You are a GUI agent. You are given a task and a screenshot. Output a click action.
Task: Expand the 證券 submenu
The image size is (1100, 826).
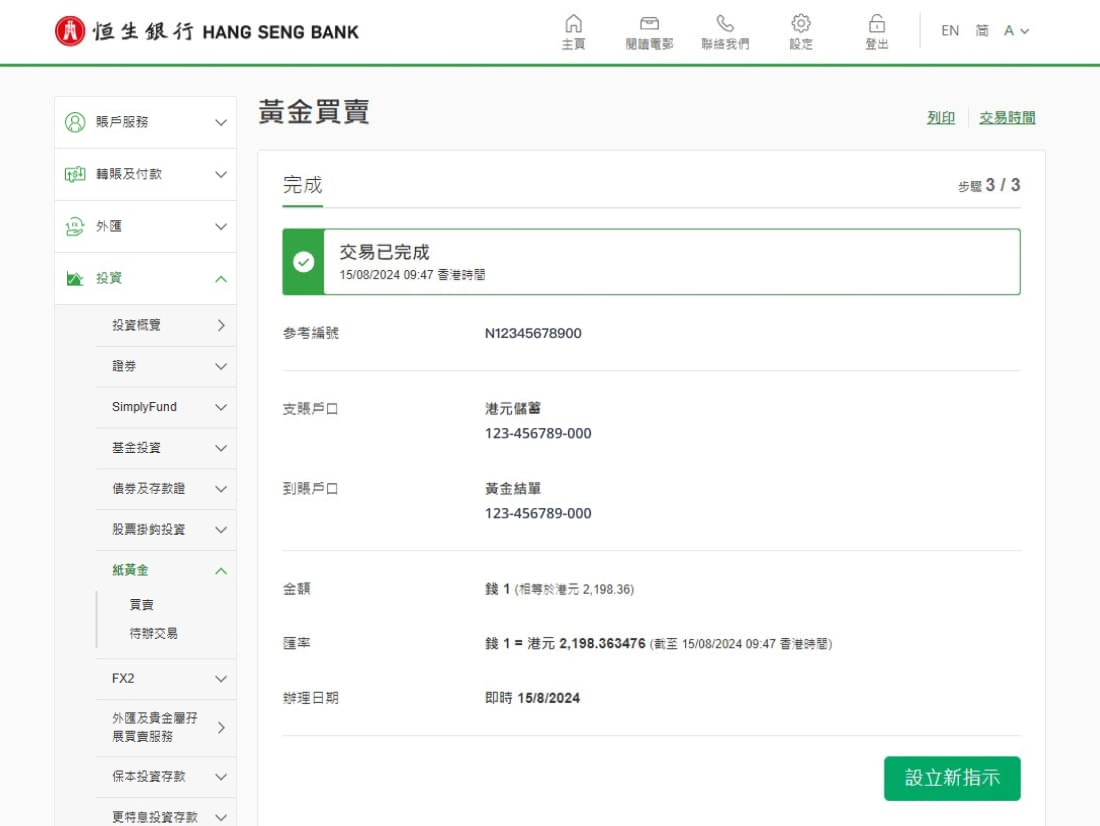pos(221,367)
